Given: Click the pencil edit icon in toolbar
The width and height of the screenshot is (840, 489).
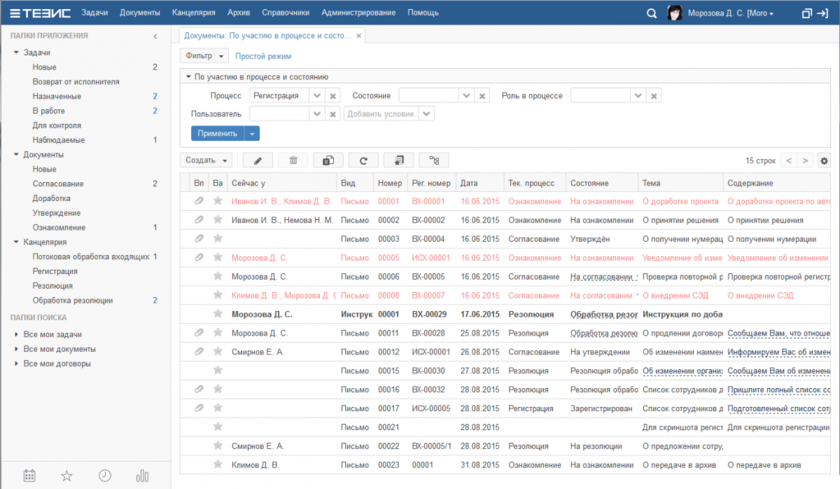Looking at the screenshot, I should point(257,160).
